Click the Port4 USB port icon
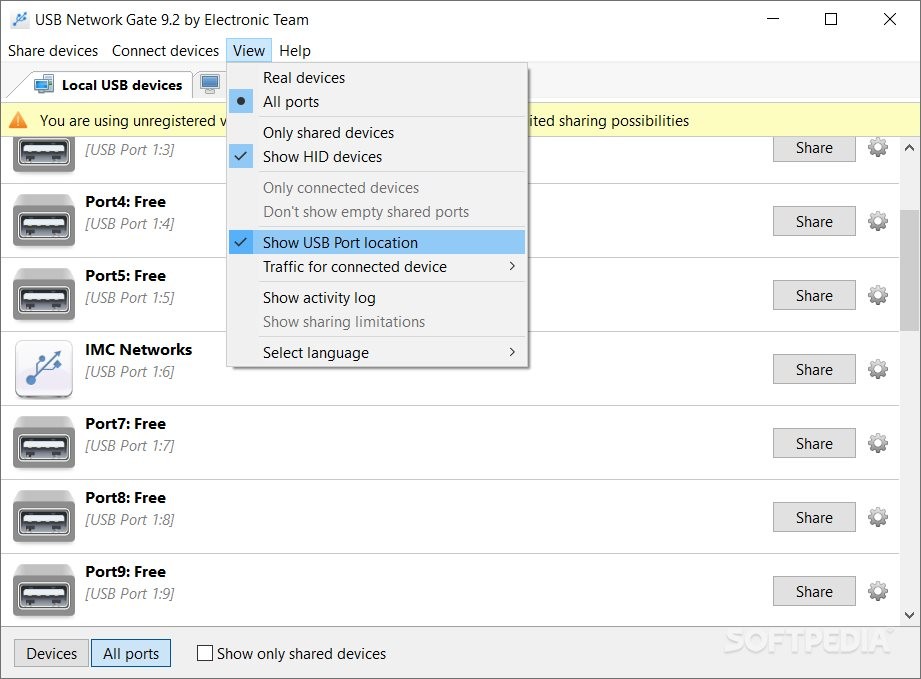921x679 pixels. [44, 220]
